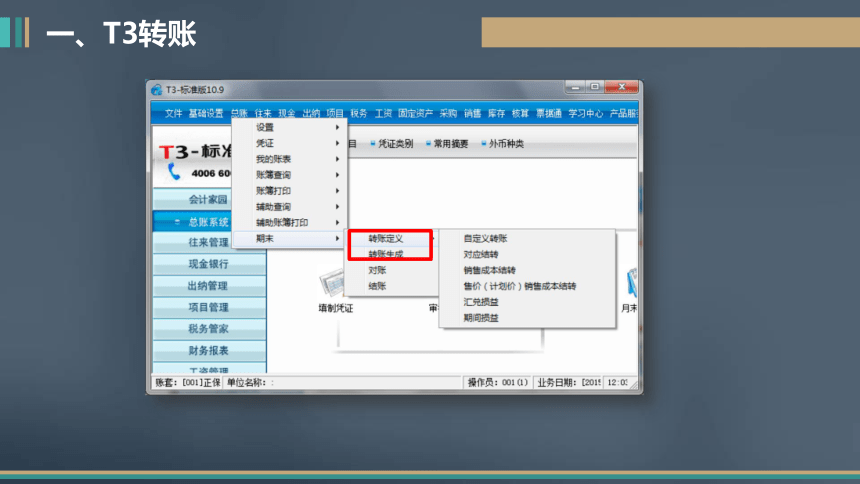The width and height of the screenshot is (860, 484).
Task: Collapse the 总账系统 minus icon in sidebar
Action: (177, 222)
